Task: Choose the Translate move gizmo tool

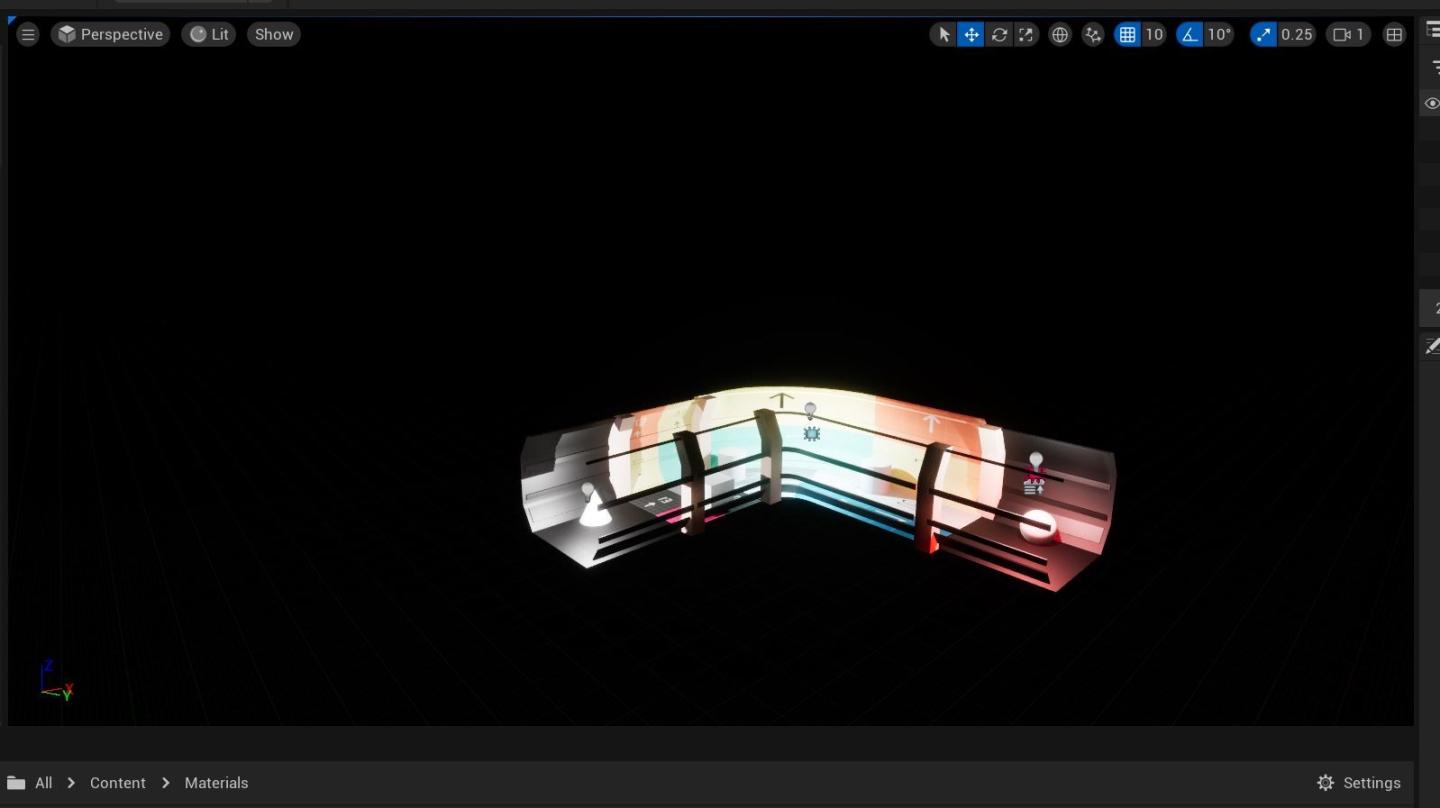Action: [971, 35]
